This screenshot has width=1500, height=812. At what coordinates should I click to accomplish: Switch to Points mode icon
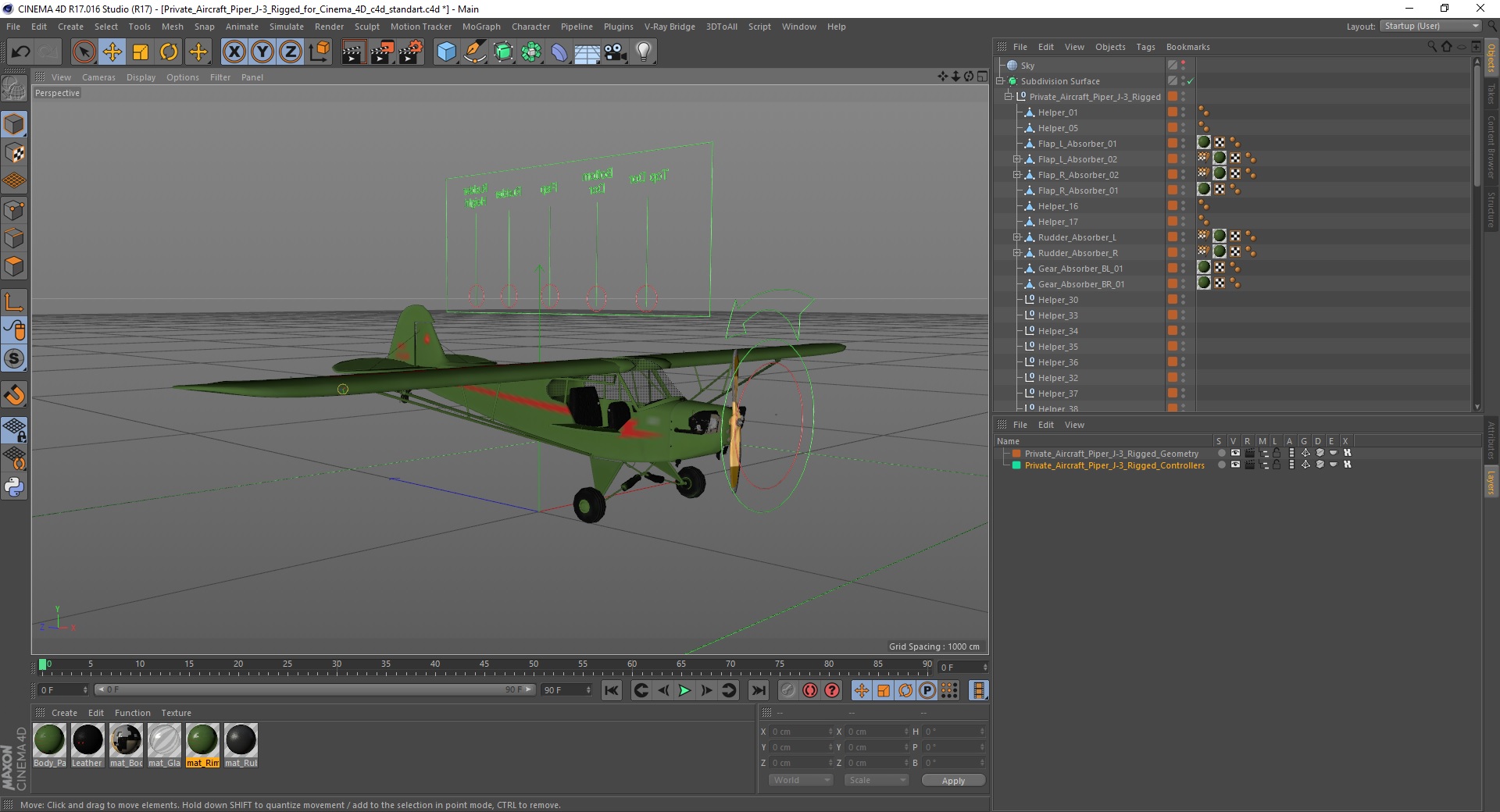coord(14,209)
